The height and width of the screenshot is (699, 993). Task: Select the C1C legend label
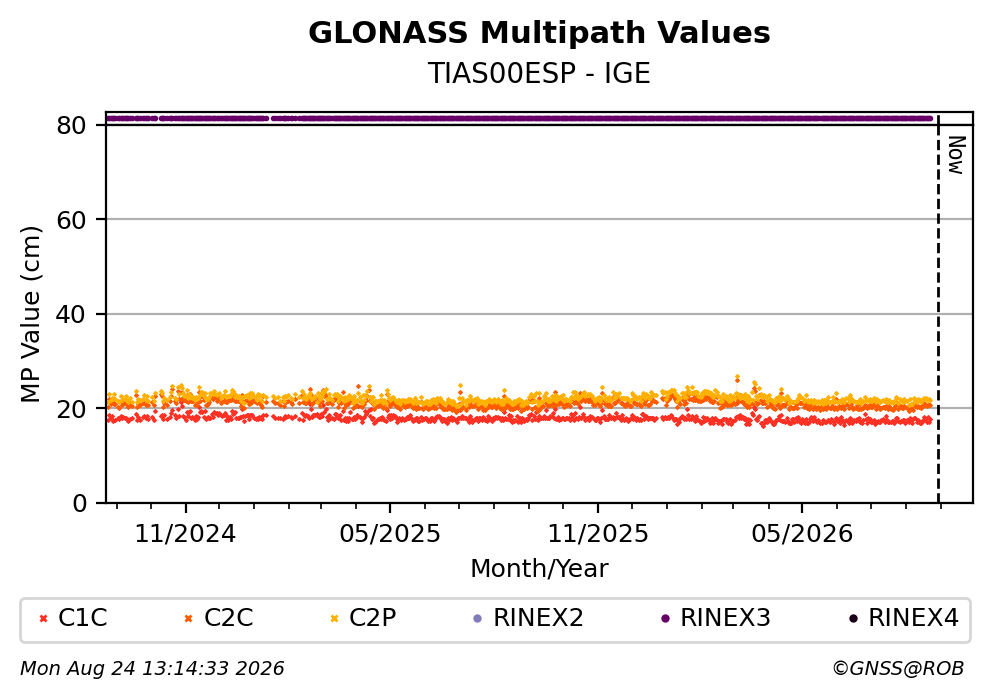tap(82, 617)
